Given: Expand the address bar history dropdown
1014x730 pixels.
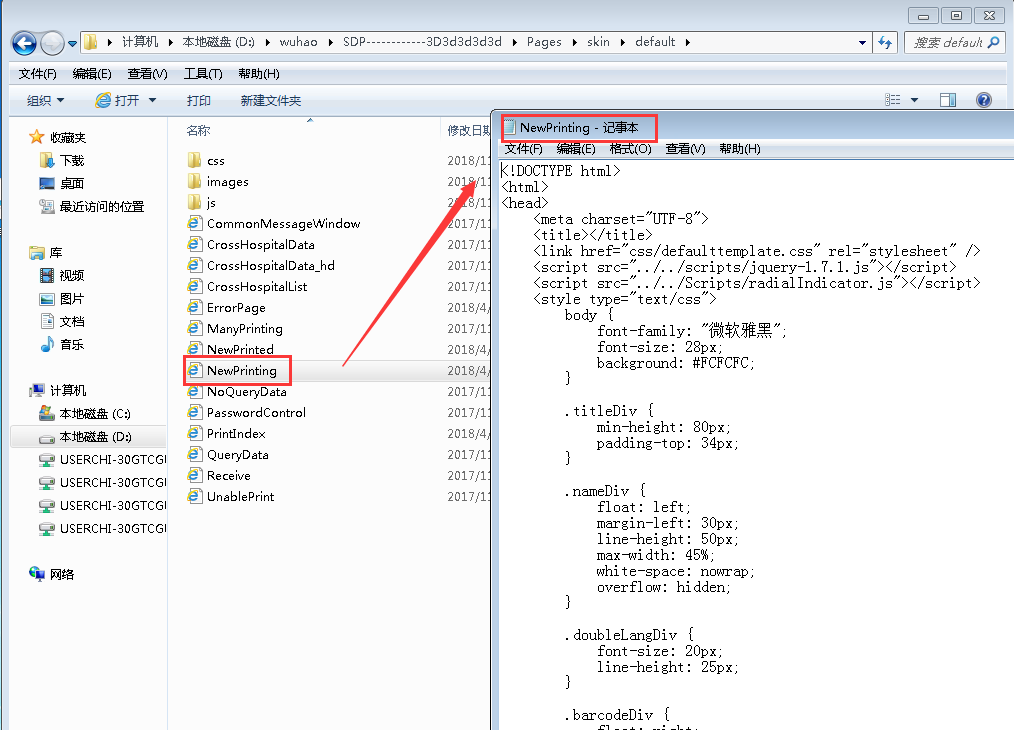Looking at the screenshot, I should pos(862,43).
